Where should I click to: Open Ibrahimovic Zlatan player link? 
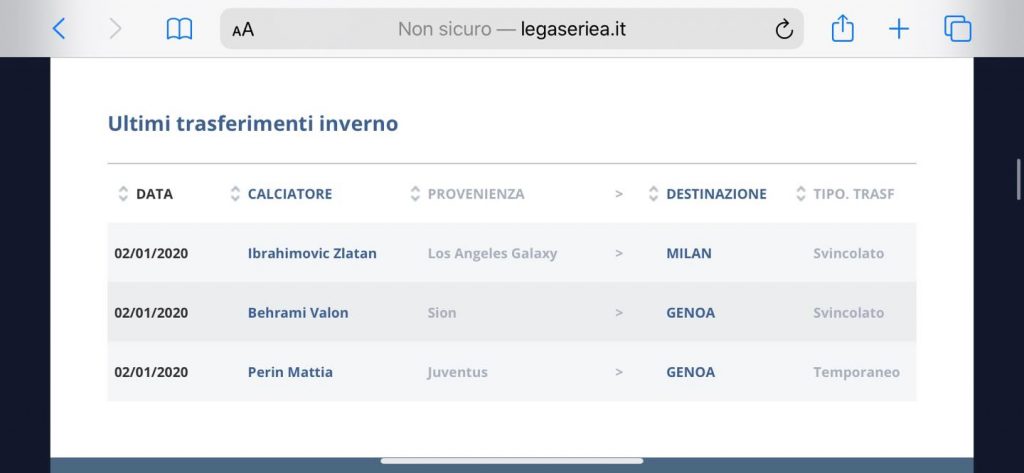pyautogui.click(x=312, y=253)
